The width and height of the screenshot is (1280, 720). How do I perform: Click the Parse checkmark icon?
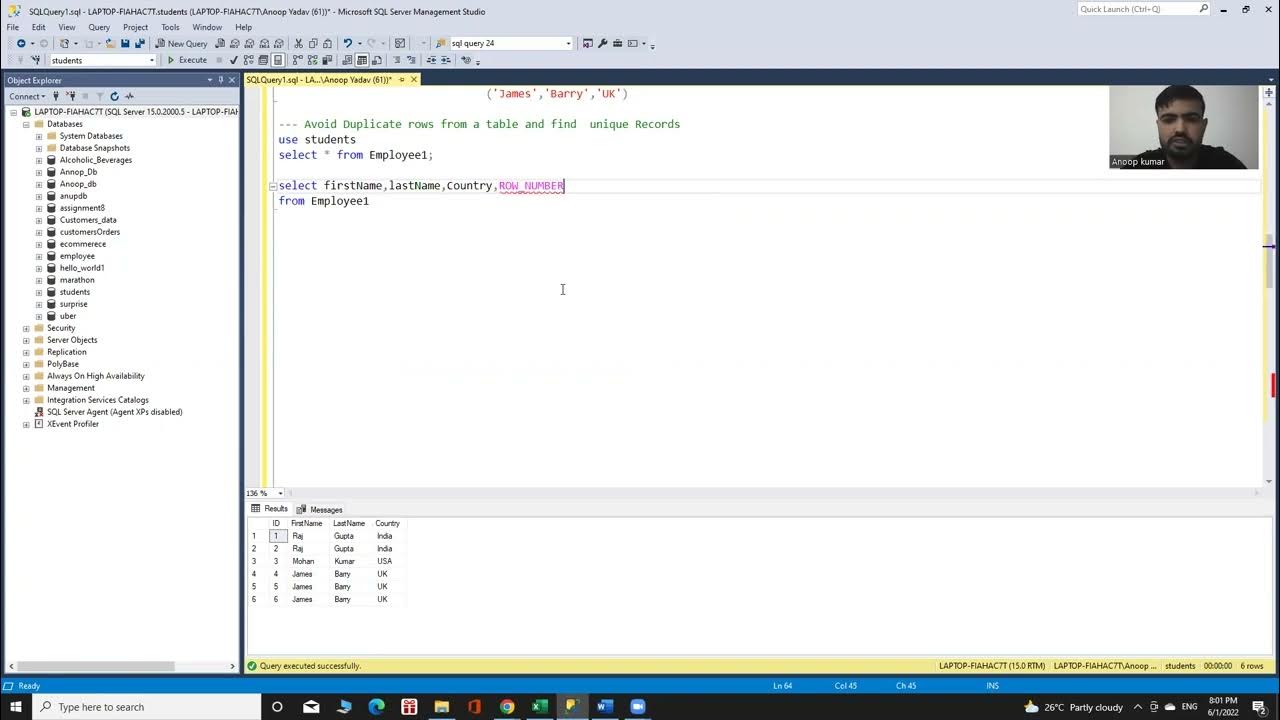tap(234, 60)
